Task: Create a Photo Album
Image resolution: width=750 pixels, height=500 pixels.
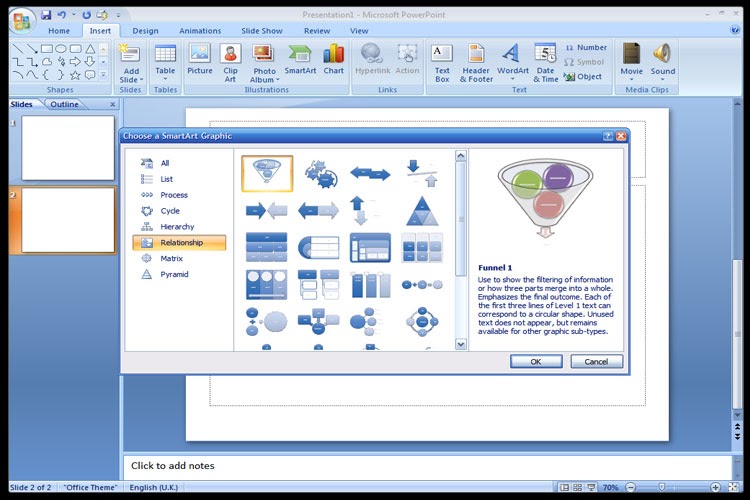Action: tap(264, 62)
